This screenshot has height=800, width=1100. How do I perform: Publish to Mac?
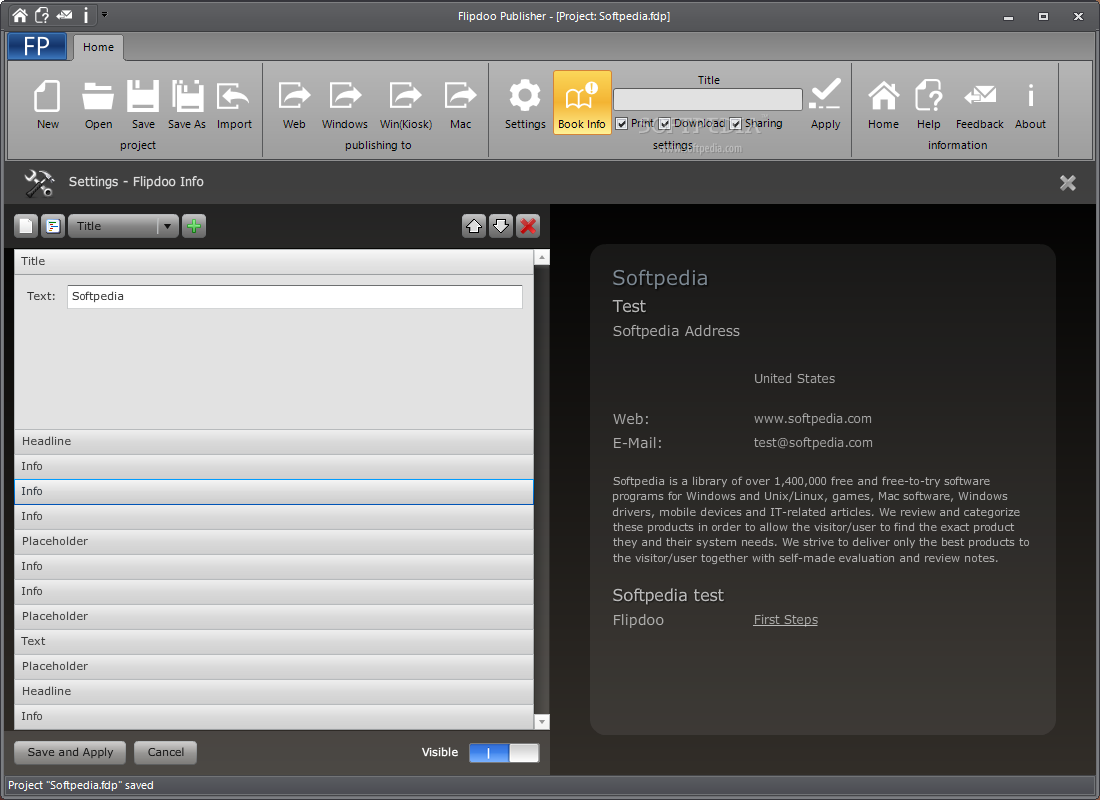click(x=460, y=105)
